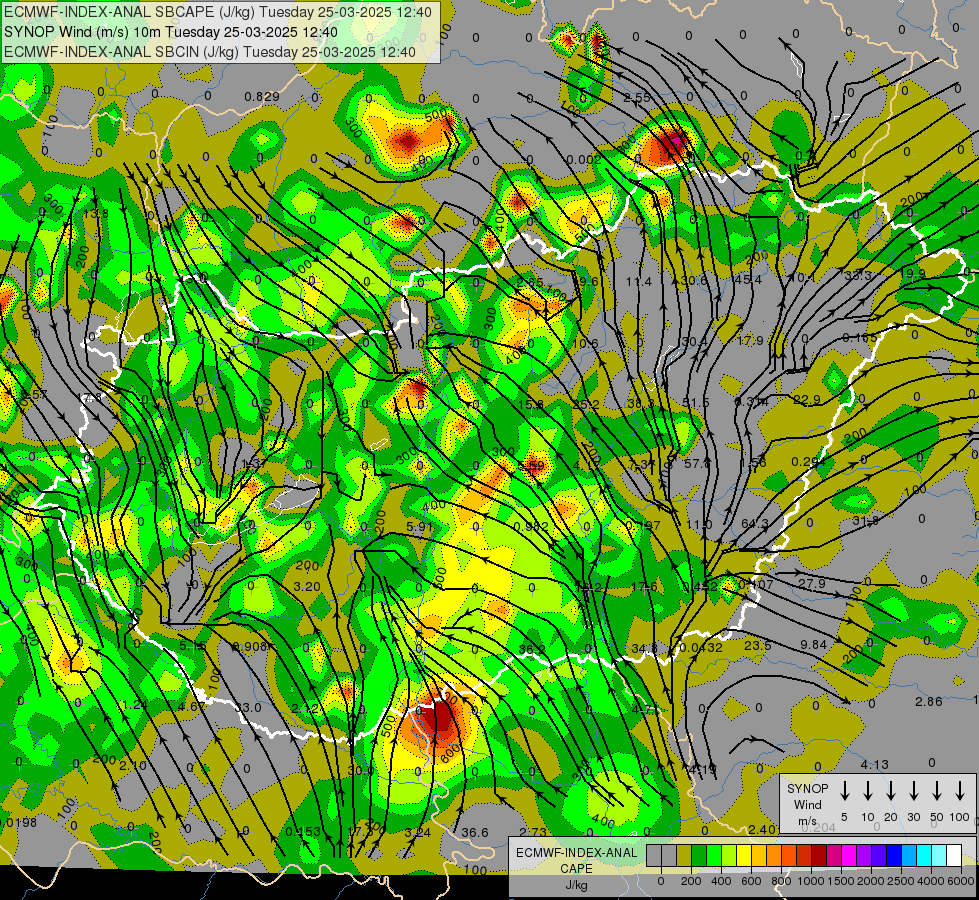Screen dimensions: 979x900
Task: Click the 20 m/s wind arrow in SYNOP legend
Action: coord(890,790)
